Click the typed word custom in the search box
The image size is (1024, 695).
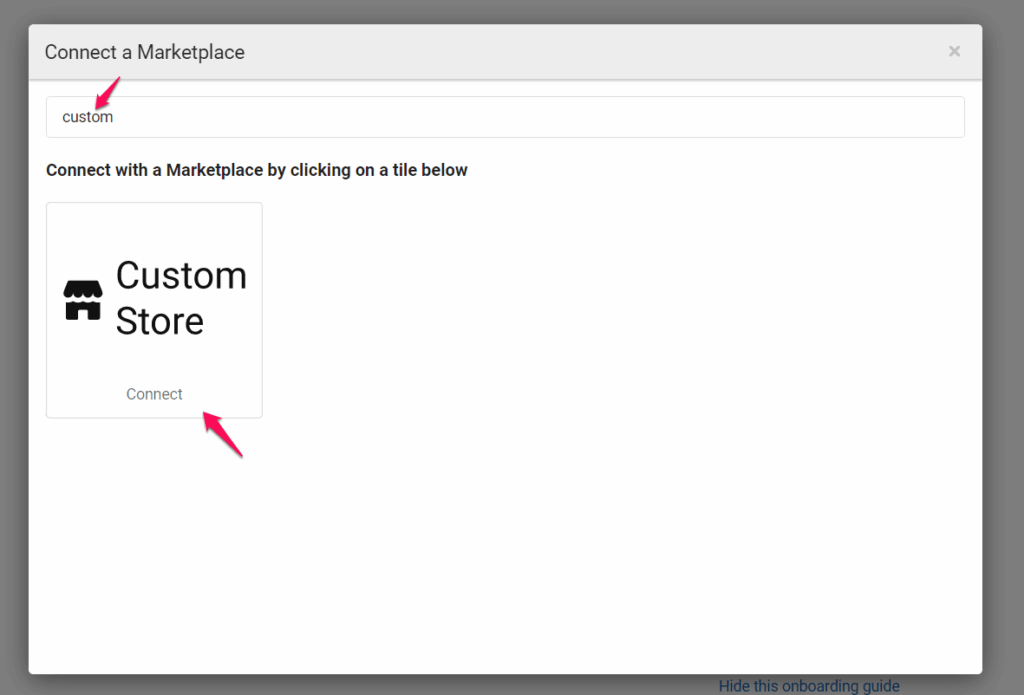tap(87, 117)
